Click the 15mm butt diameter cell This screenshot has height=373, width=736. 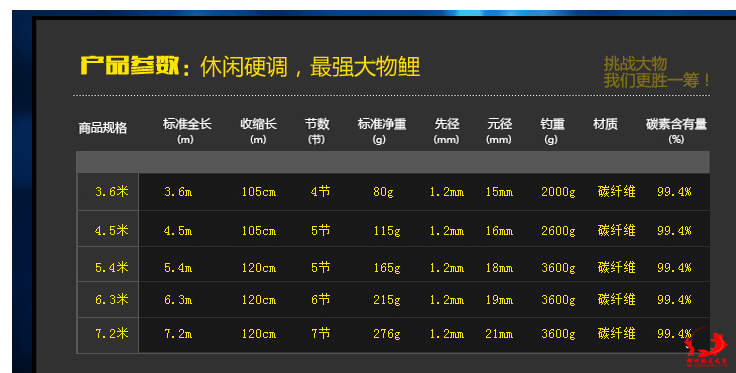point(499,192)
